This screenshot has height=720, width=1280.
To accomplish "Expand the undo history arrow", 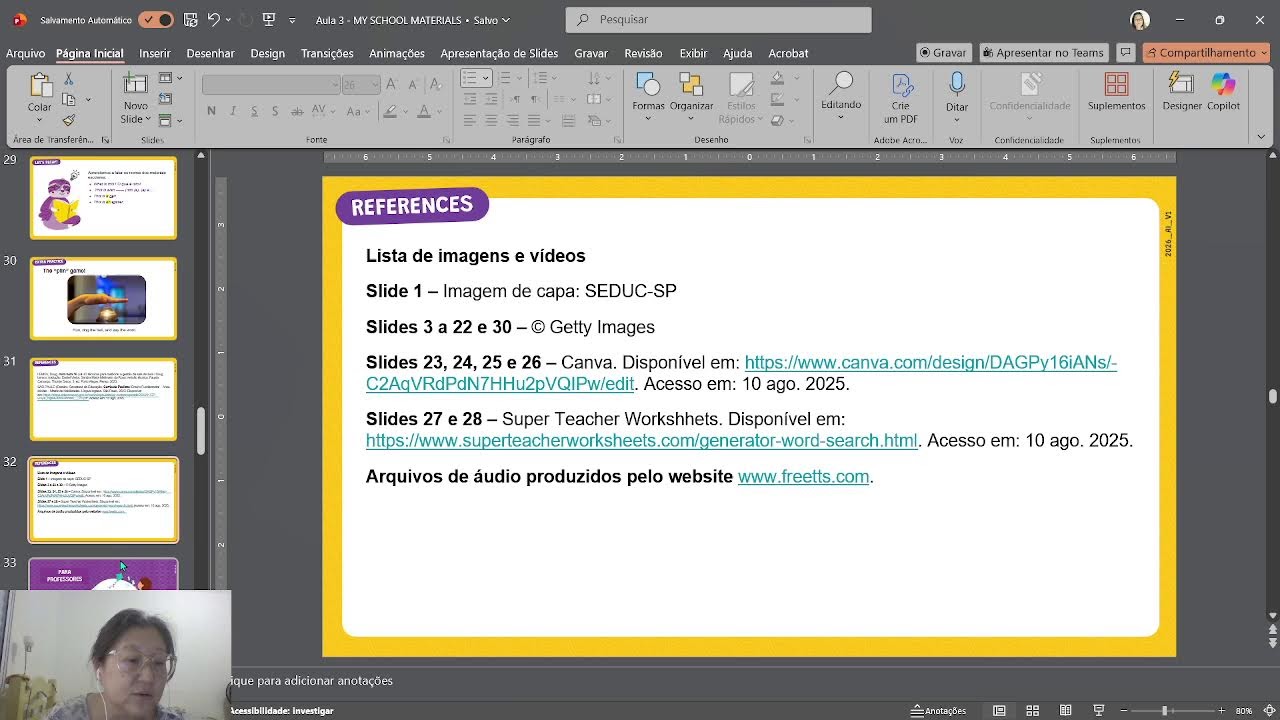I will pos(228,19).
